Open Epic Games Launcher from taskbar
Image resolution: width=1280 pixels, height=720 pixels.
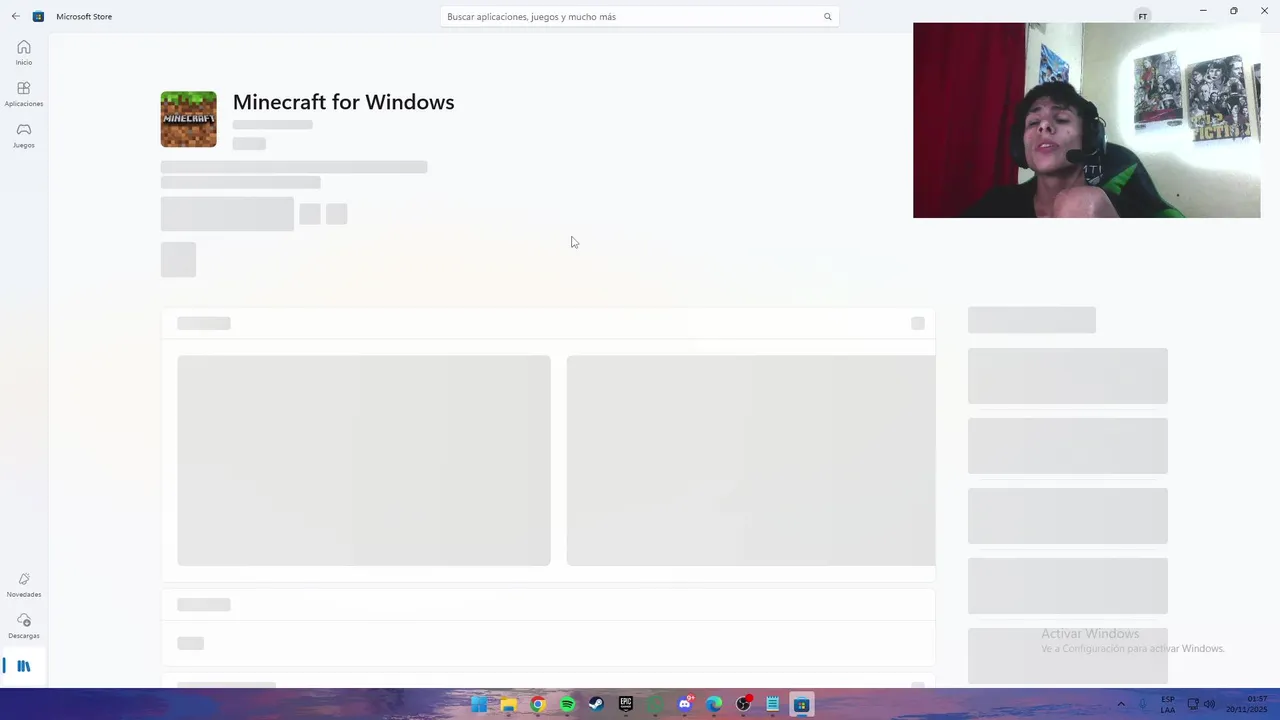point(626,705)
